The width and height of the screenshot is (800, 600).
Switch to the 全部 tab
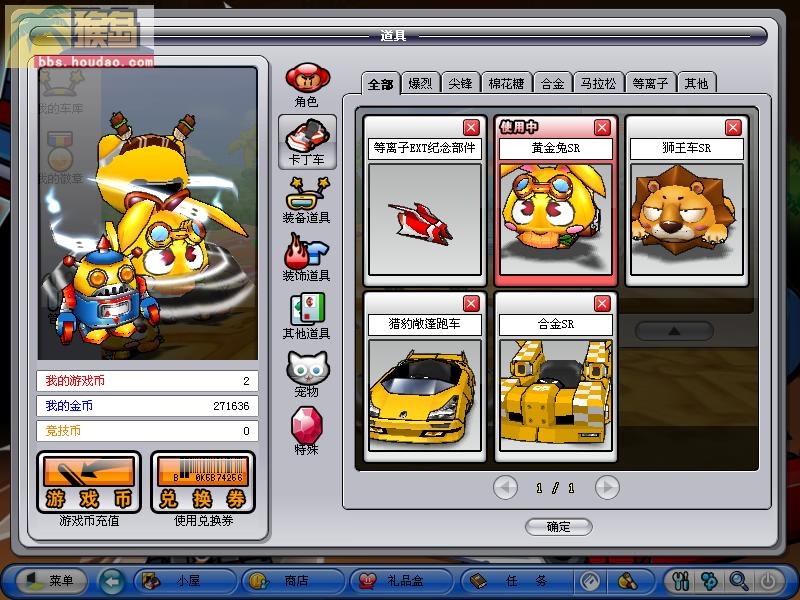point(381,84)
